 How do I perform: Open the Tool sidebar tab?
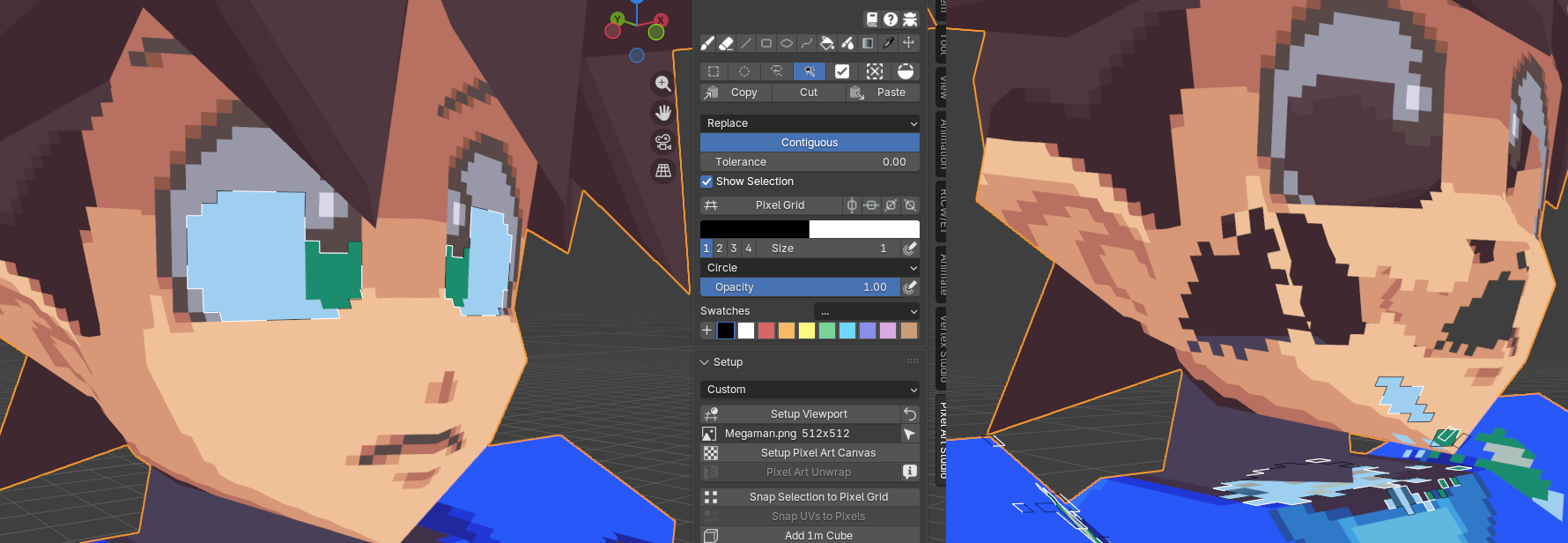(942, 42)
